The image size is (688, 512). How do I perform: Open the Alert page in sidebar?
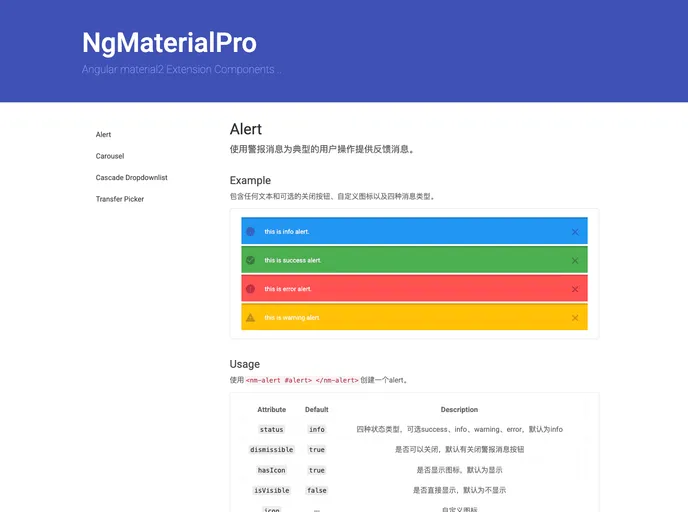pyautogui.click(x=104, y=135)
